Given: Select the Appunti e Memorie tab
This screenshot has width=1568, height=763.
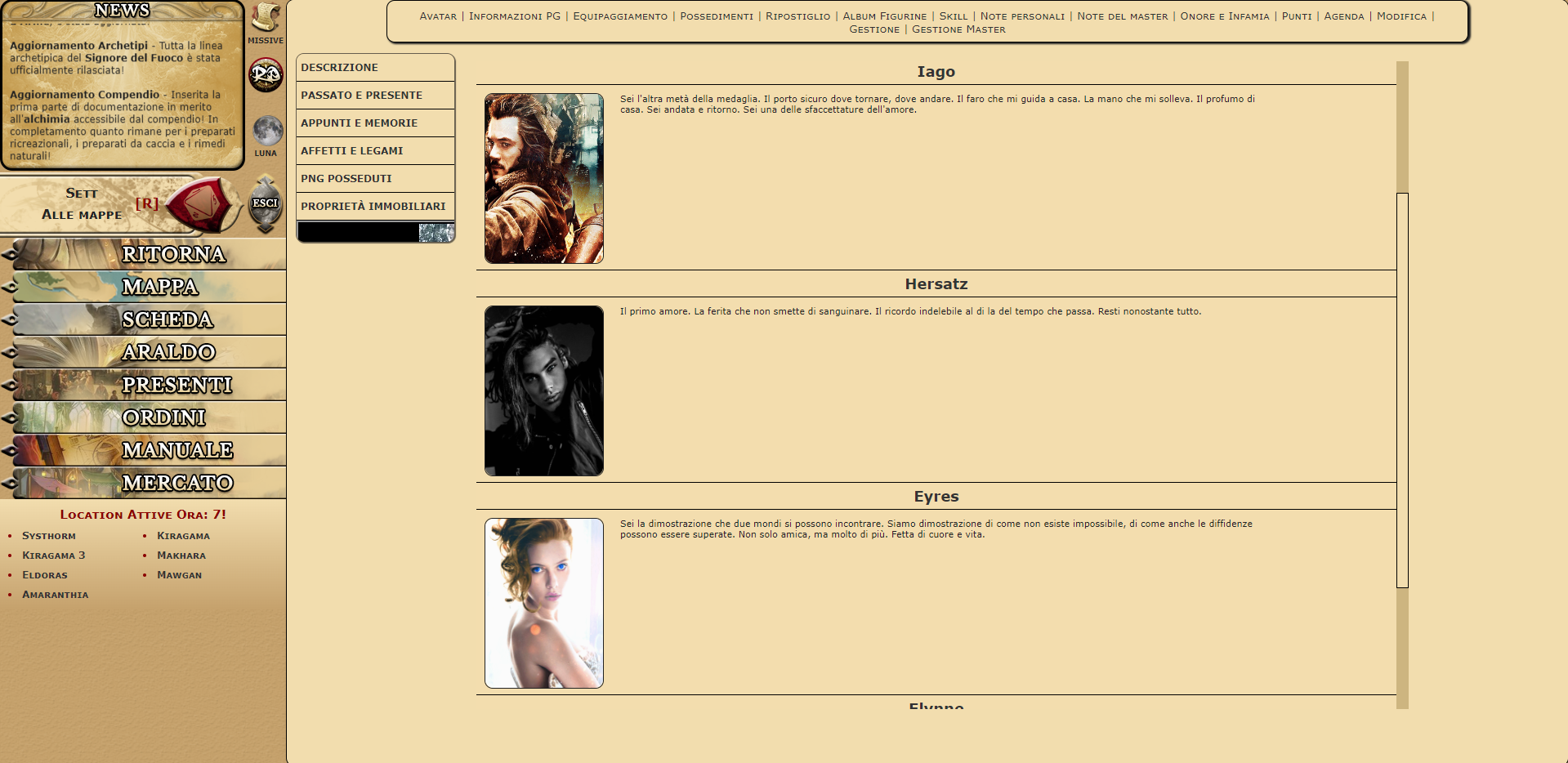Looking at the screenshot, I should tap(376, 123).
